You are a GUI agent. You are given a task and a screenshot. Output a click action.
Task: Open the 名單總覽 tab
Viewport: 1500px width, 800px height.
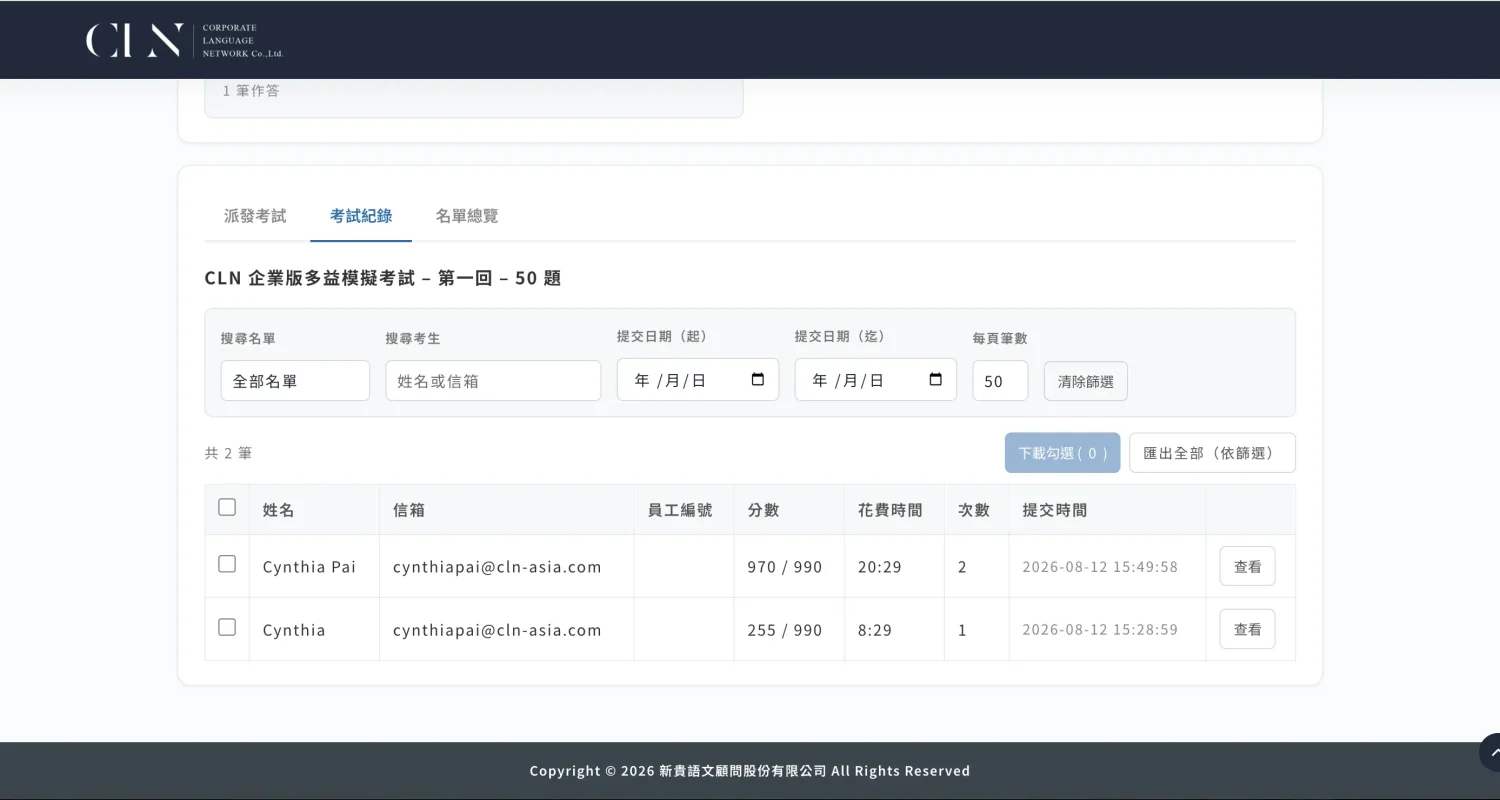[x=467, y=216]
